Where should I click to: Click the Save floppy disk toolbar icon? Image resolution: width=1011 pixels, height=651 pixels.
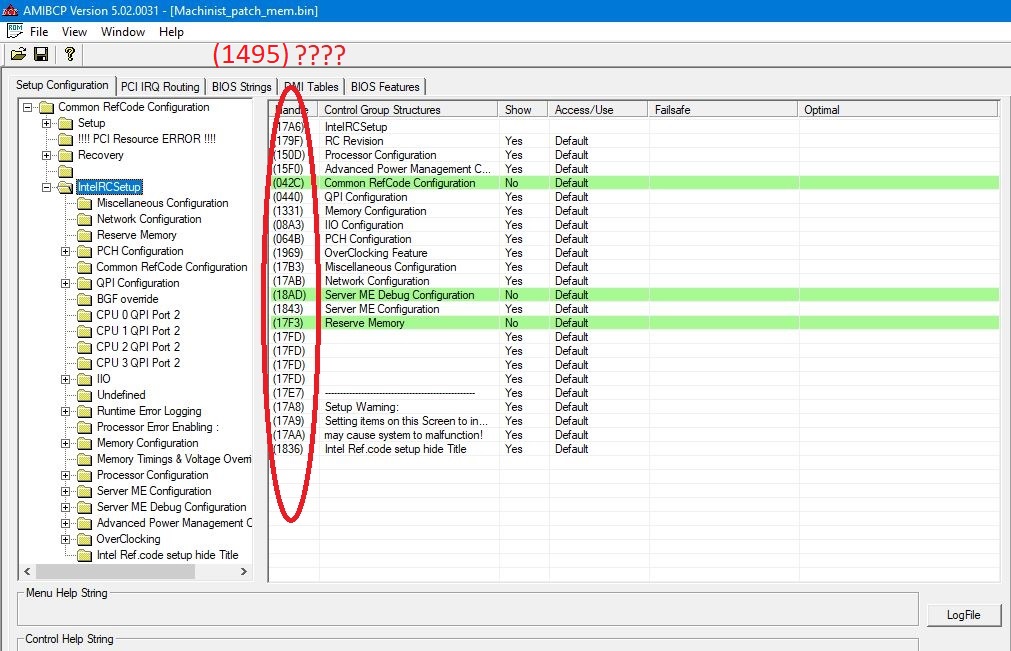coord(41,54)
